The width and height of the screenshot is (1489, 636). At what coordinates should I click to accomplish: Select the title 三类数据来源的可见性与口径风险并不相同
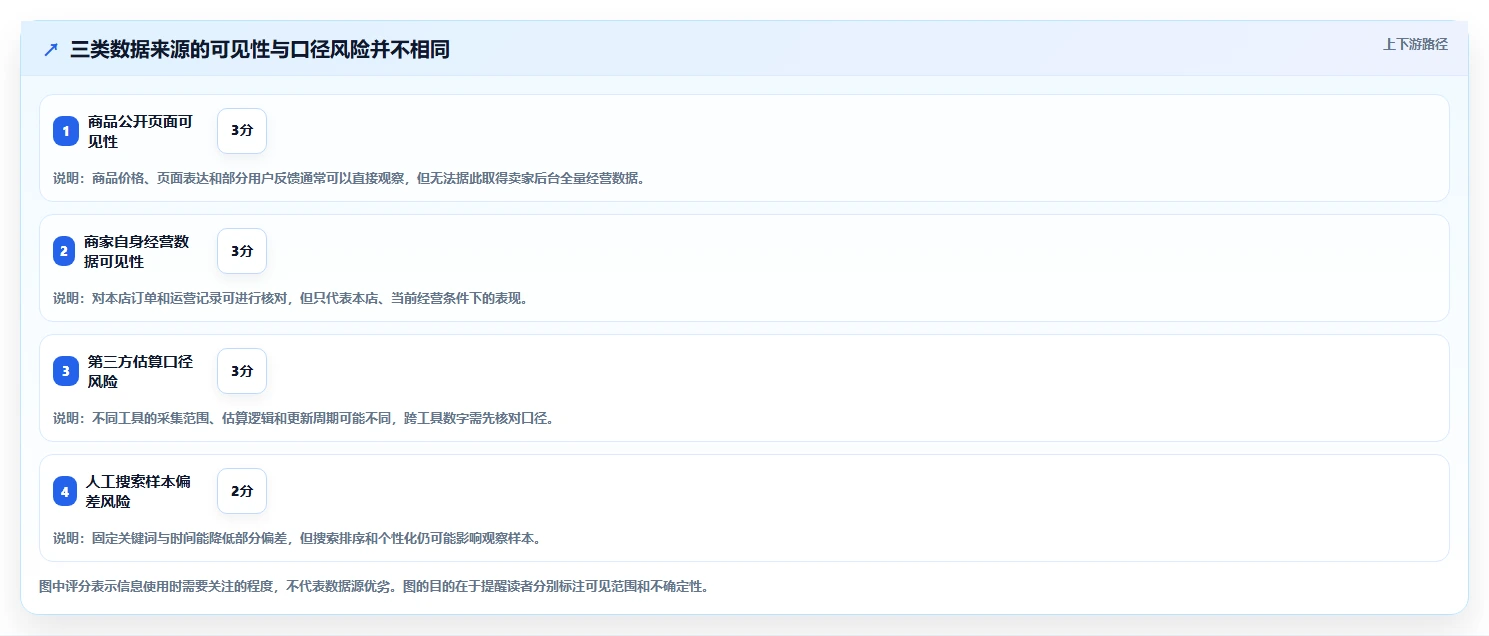tap(260, 49)
